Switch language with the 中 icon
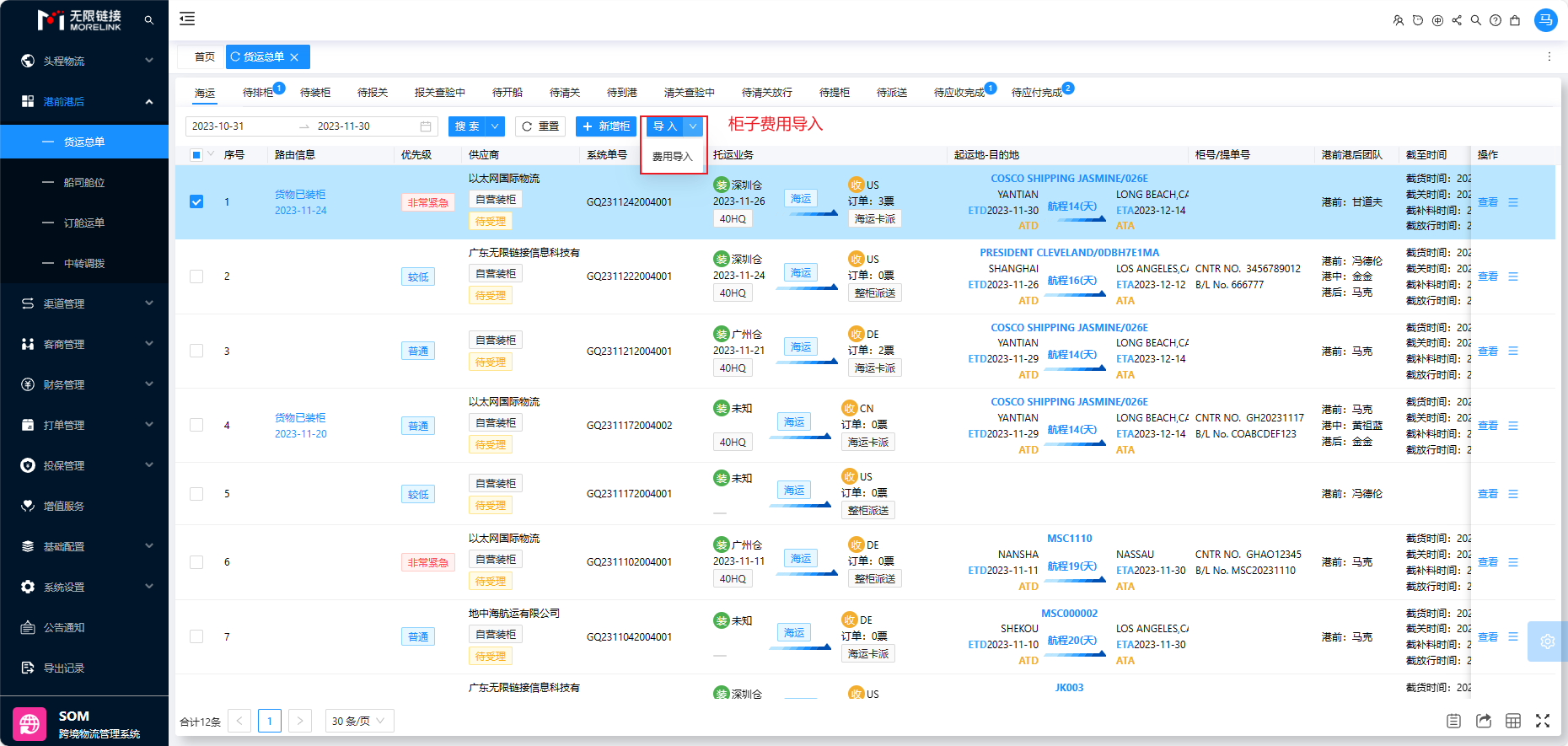This screenshot has height=746, width=1568. coord(1437,20)
